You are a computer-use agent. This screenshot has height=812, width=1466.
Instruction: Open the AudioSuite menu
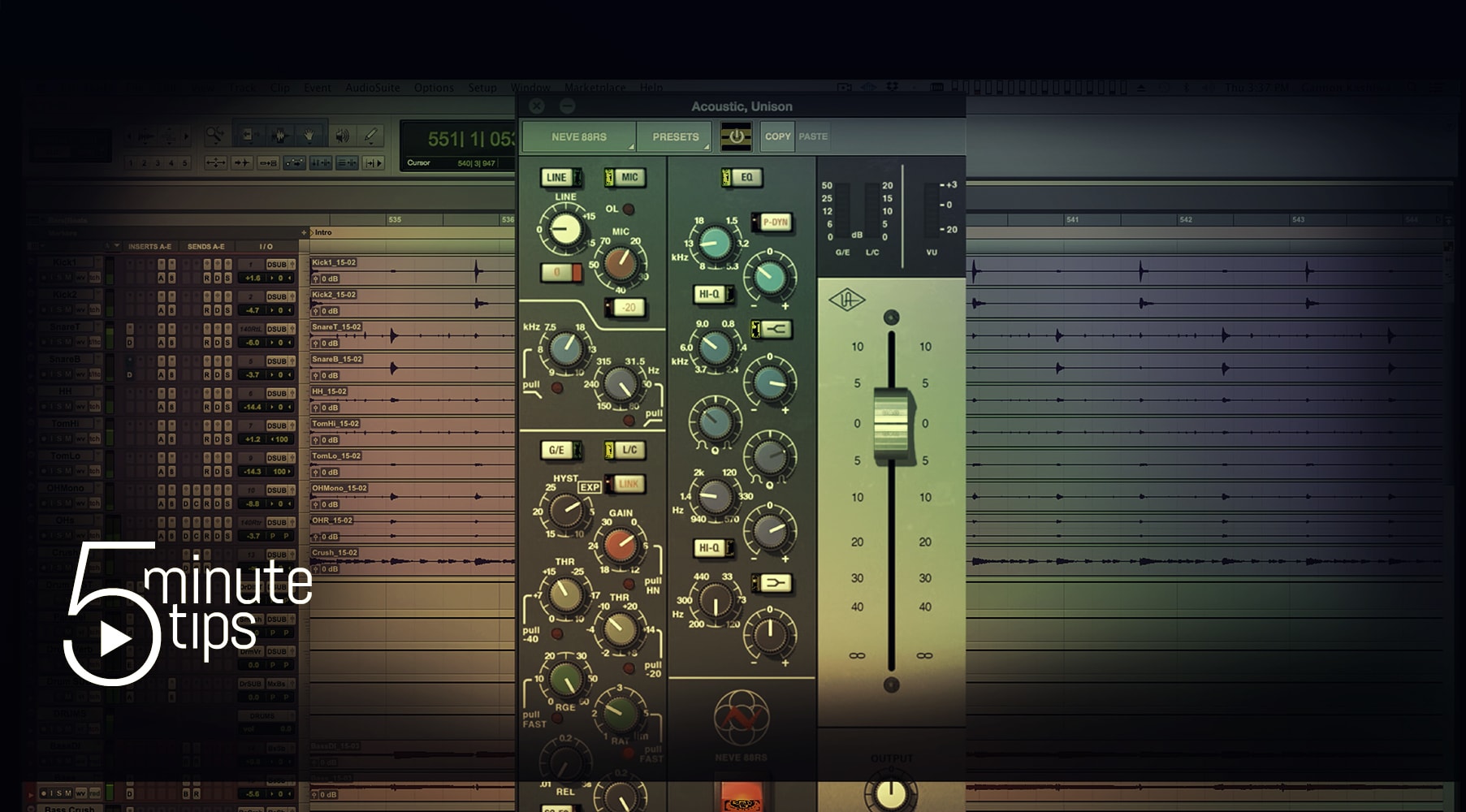[372, 88]
